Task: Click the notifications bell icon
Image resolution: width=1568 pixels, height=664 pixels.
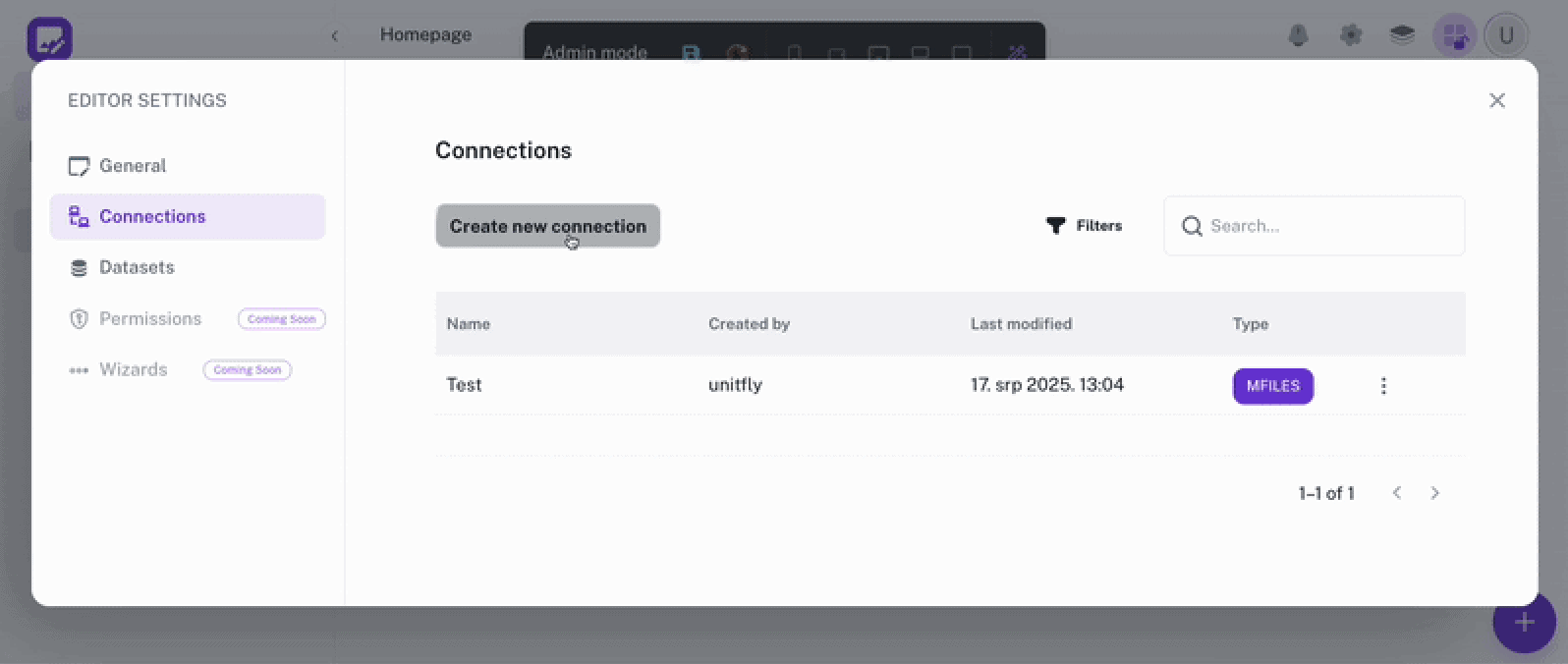Action: pyautogui.click(x=1298, y=35)
